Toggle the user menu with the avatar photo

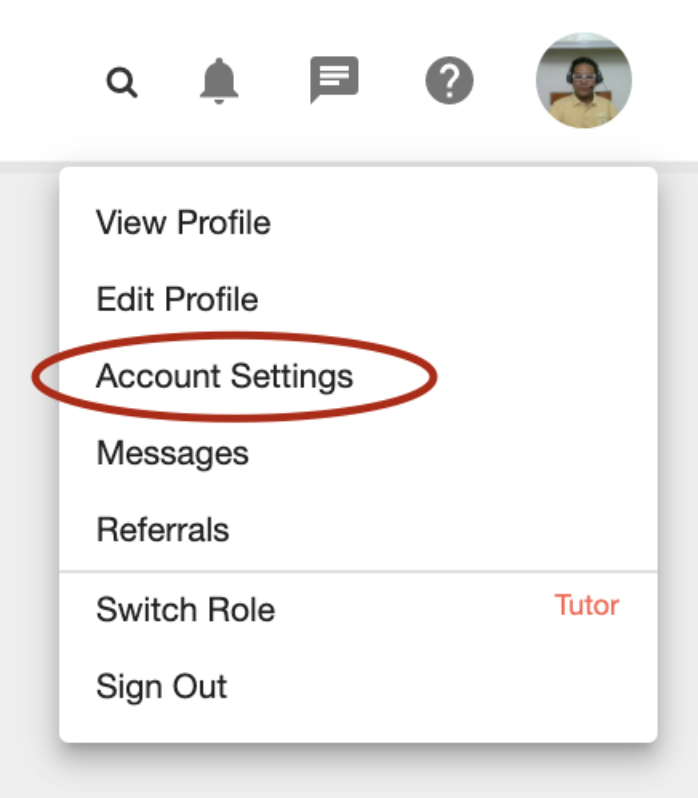[x=584, y=80]
